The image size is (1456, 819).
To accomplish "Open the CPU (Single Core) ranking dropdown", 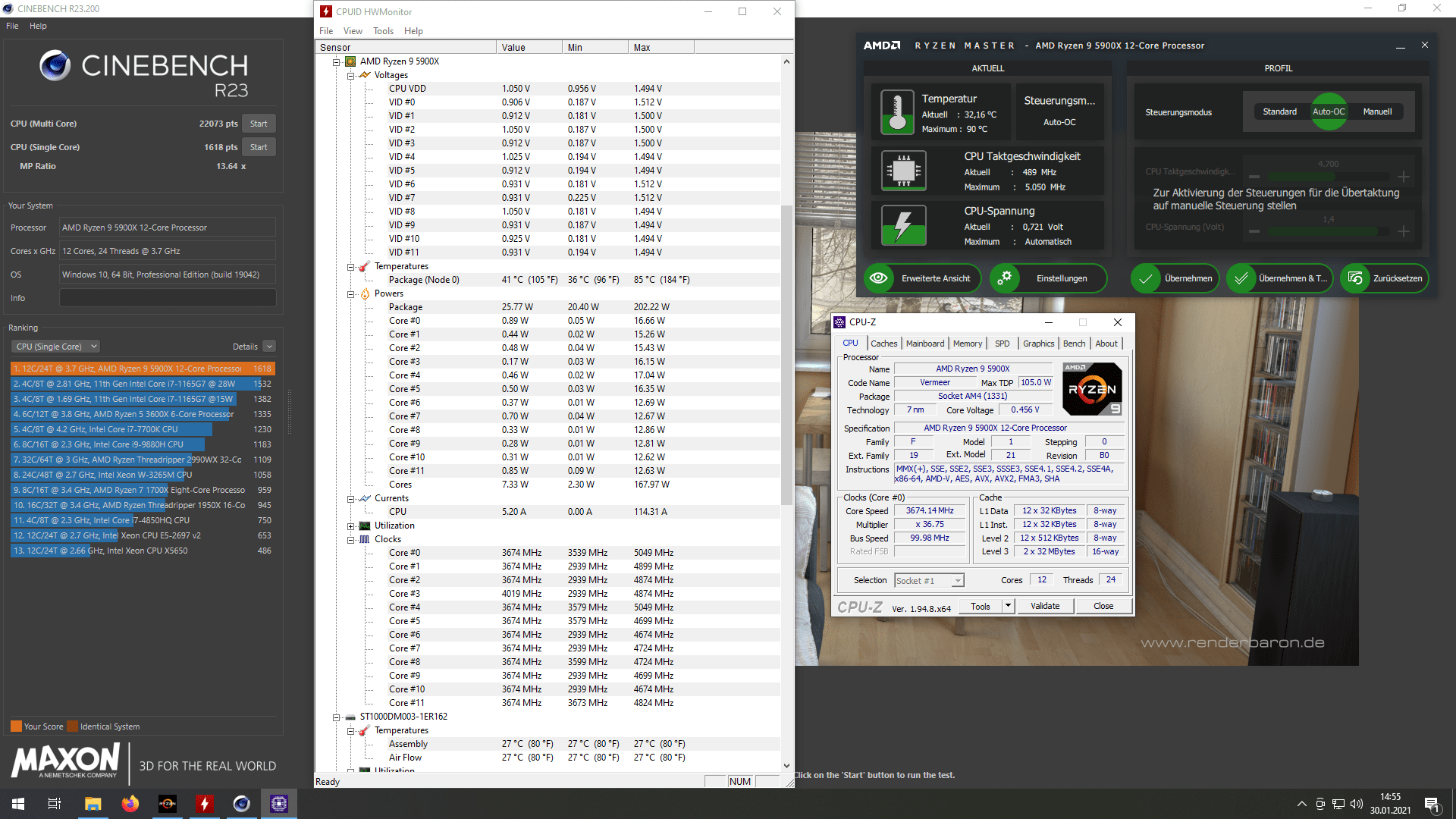I will point(55,347).
